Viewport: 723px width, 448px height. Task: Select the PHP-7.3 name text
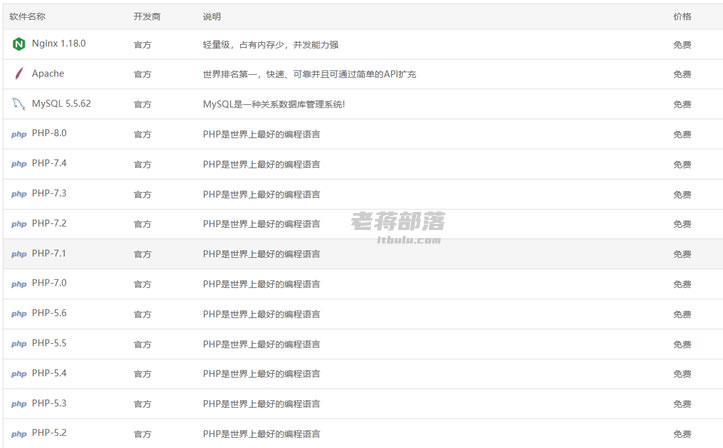(x=49, y=193)
